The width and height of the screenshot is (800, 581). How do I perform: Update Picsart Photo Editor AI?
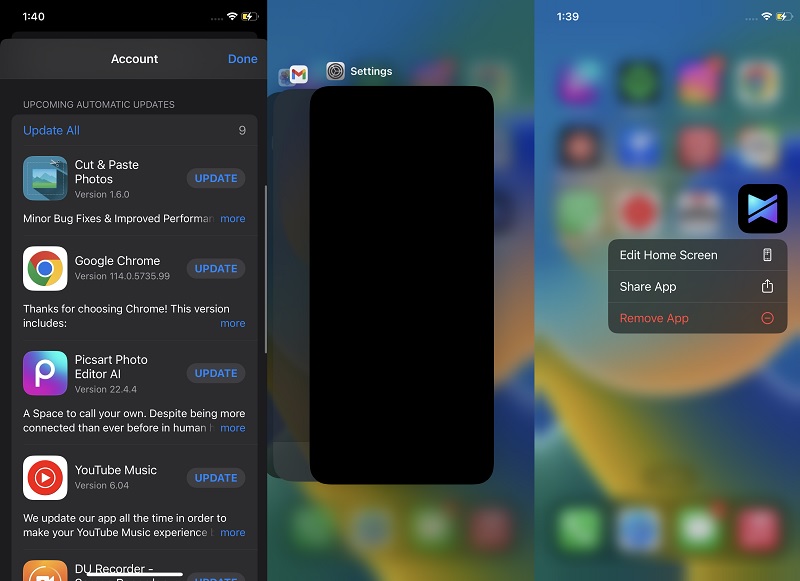coord(216,373)
